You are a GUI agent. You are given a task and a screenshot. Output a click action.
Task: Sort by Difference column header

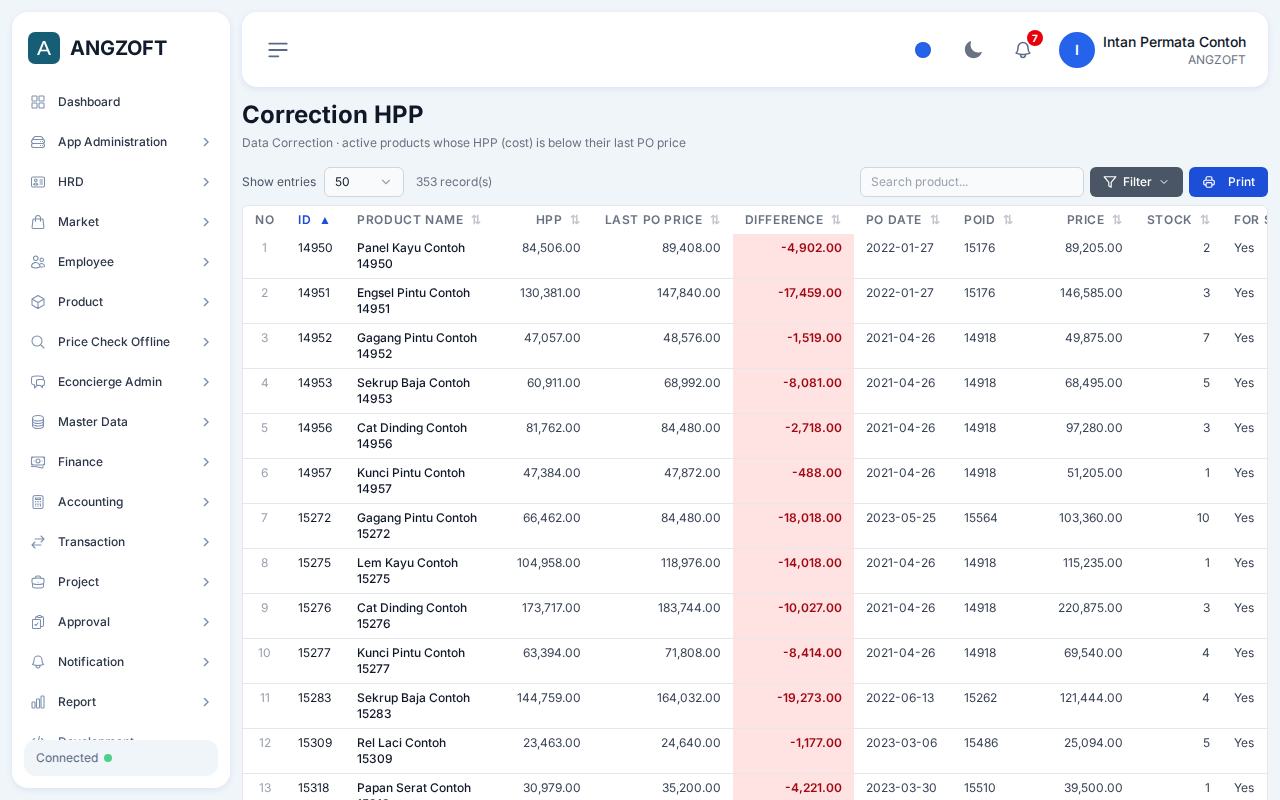point(793,220)
